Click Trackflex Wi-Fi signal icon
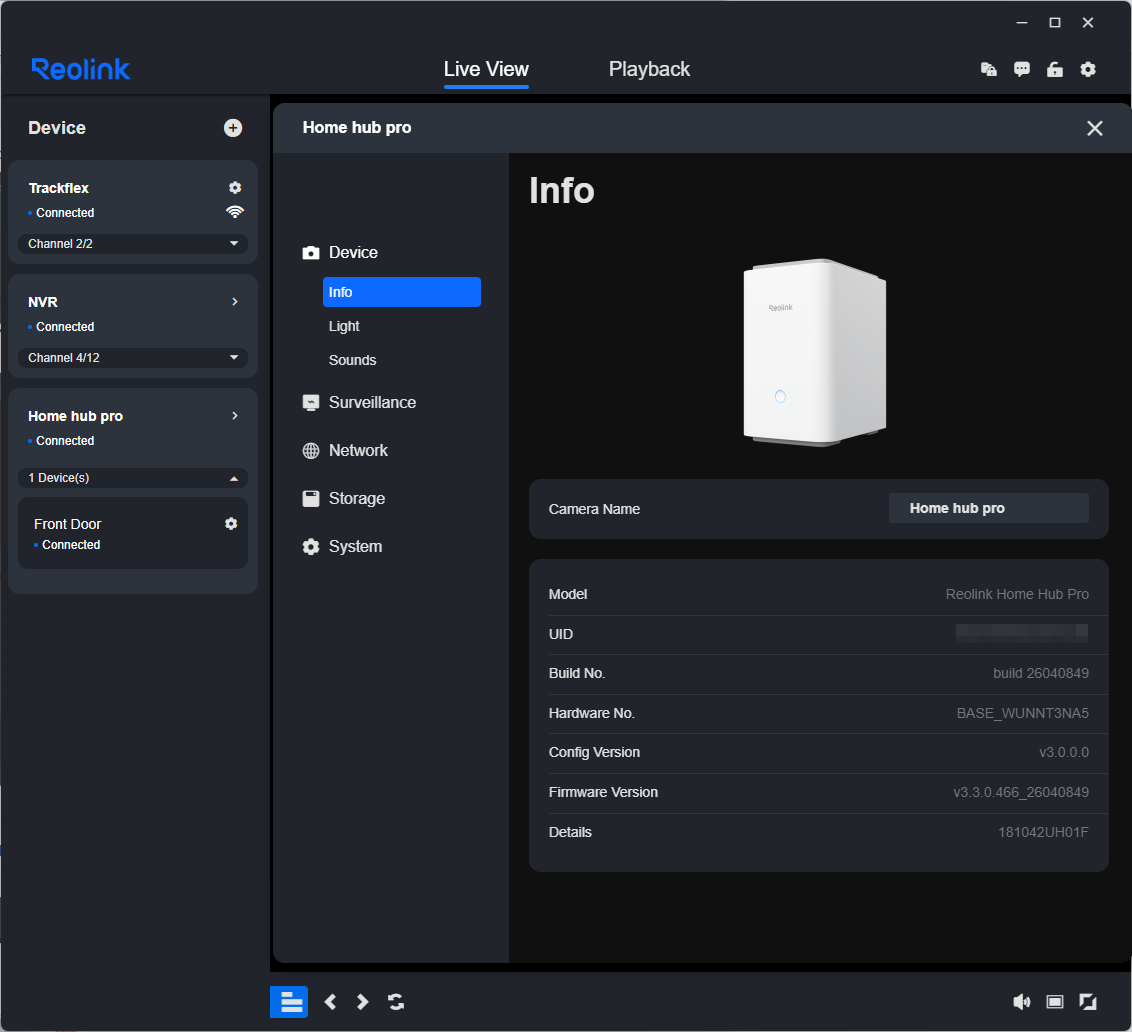The width and height of the screenshot is (1132, 1032). 235,212
